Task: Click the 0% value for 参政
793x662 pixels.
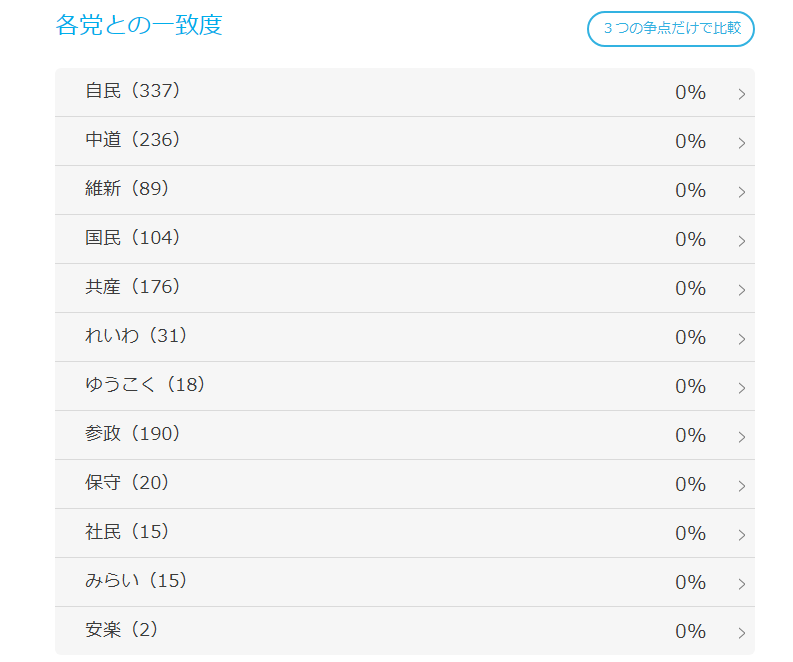Action: click(690, 435)
